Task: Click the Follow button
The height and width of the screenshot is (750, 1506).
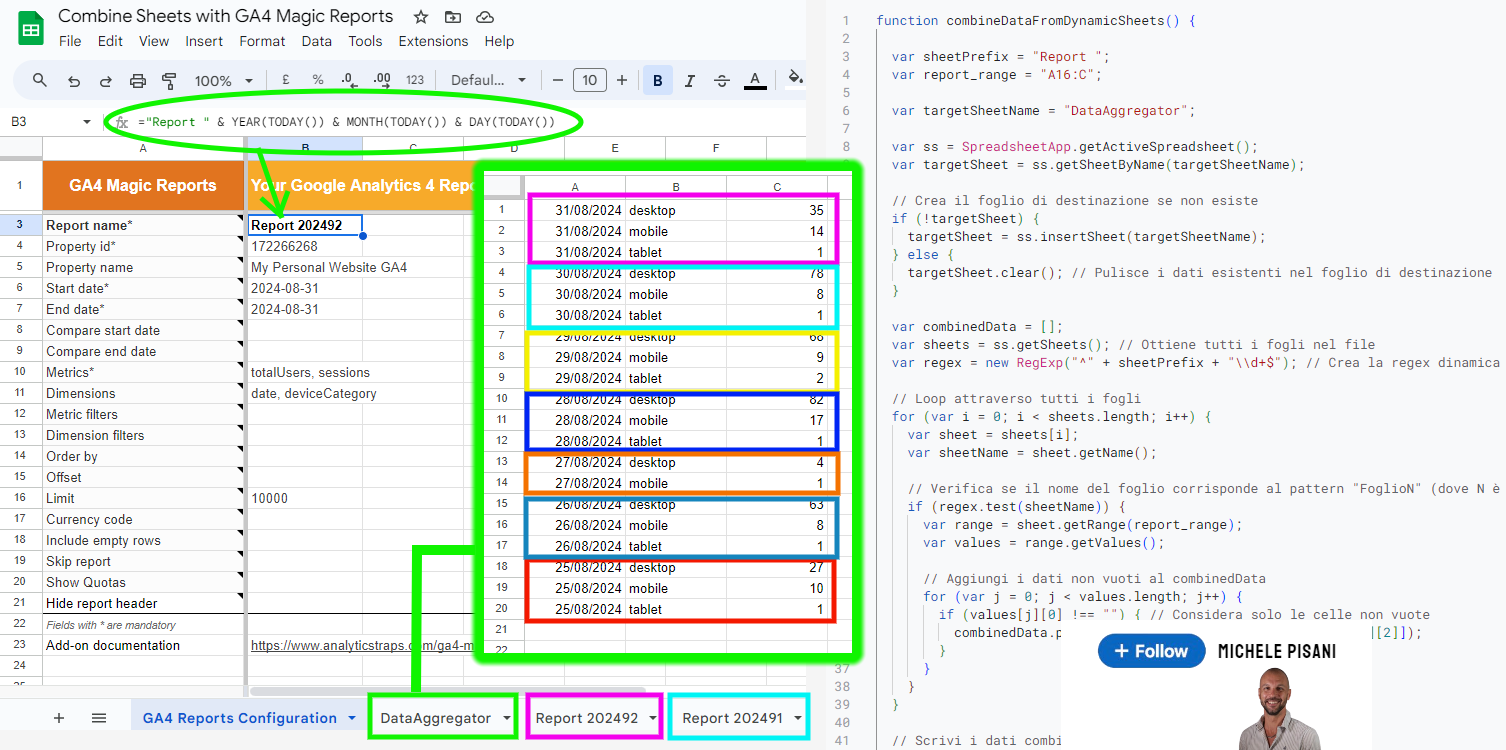Action: [1151, 651]
